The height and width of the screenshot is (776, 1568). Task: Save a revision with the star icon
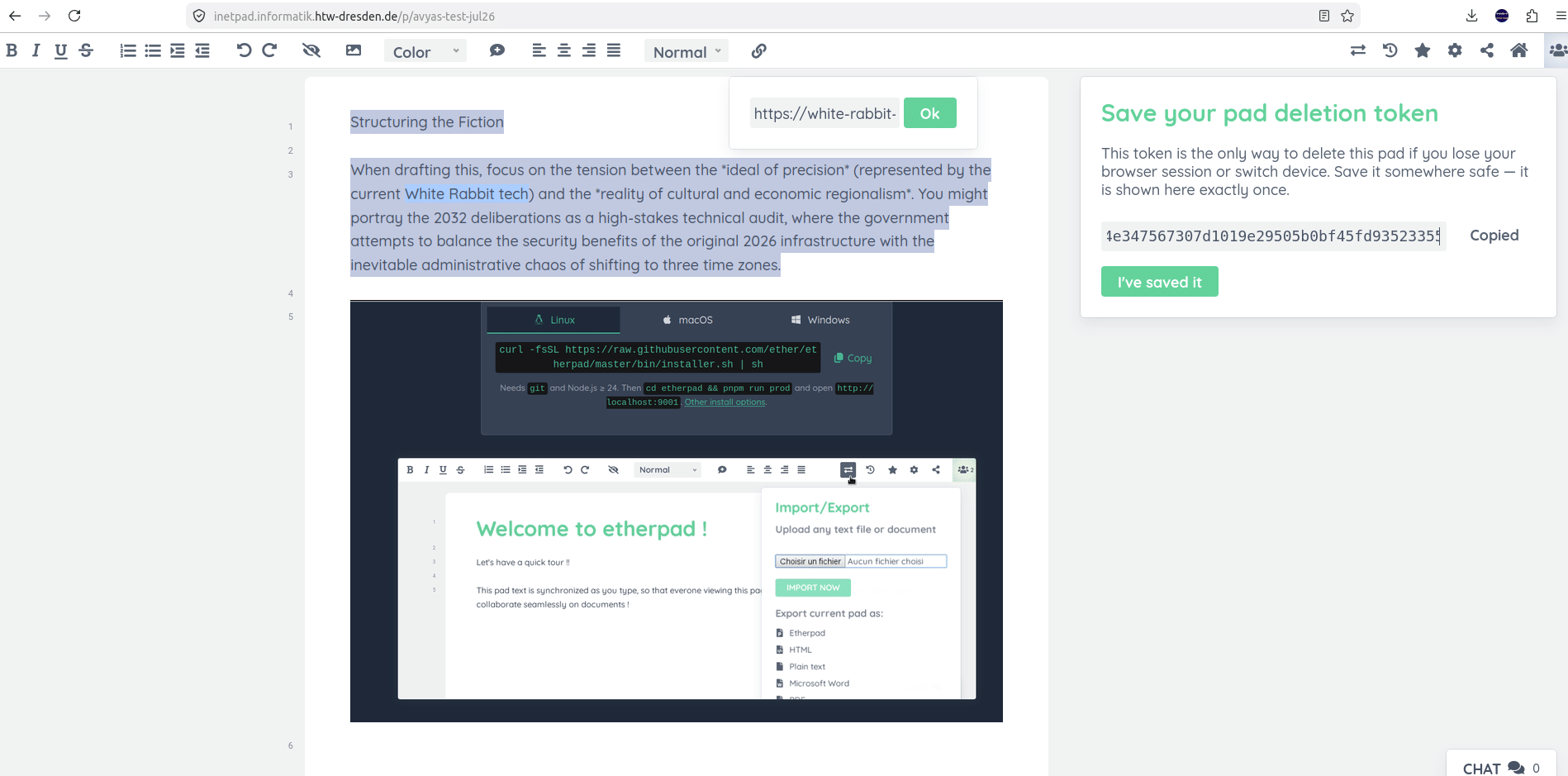[1423, 50]
